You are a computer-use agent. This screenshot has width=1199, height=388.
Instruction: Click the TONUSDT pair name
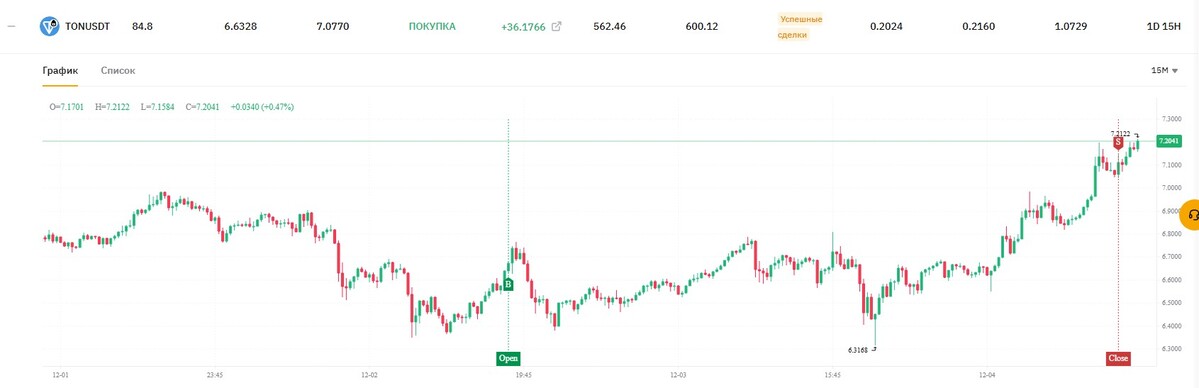point(88,27)
